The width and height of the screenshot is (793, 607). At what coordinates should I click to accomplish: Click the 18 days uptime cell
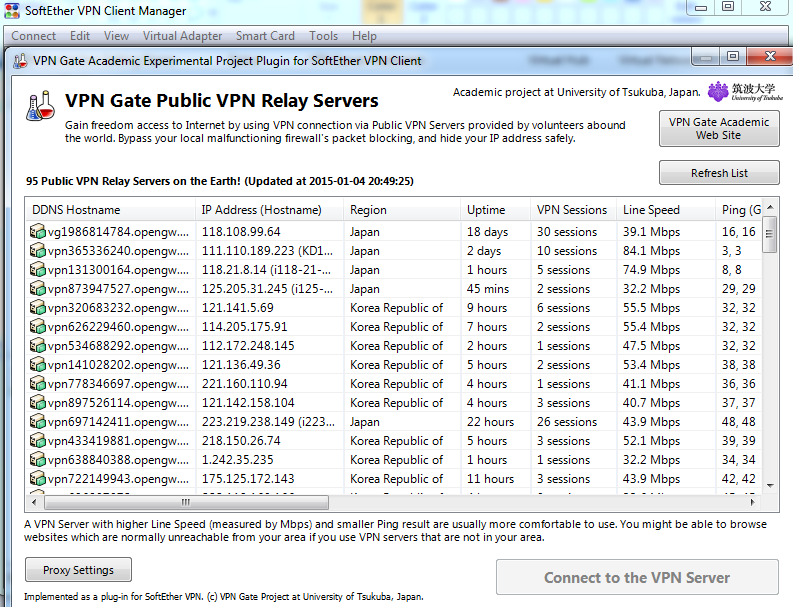[x=488, y=232]
